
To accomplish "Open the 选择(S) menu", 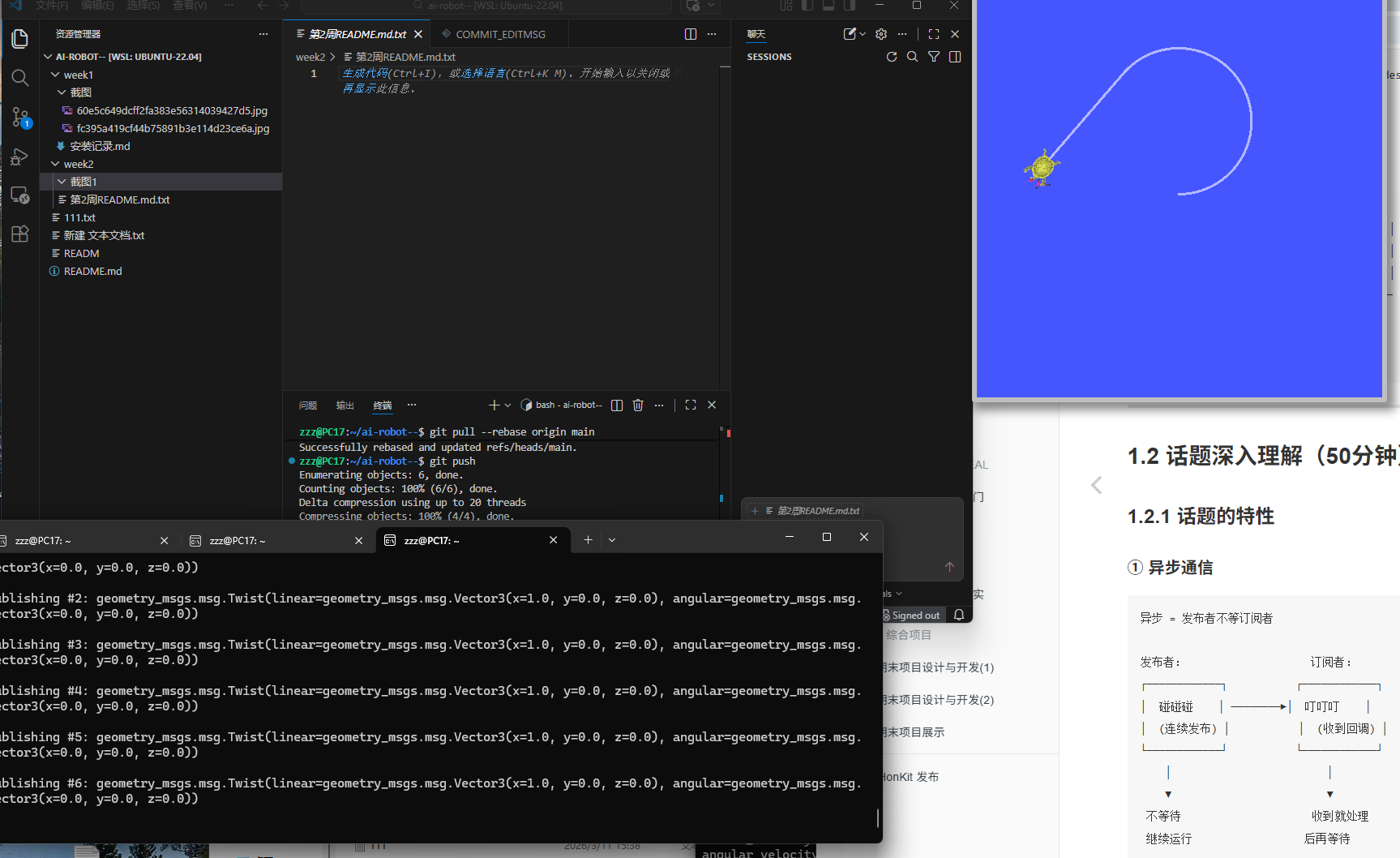I will [x=143, y=6].
